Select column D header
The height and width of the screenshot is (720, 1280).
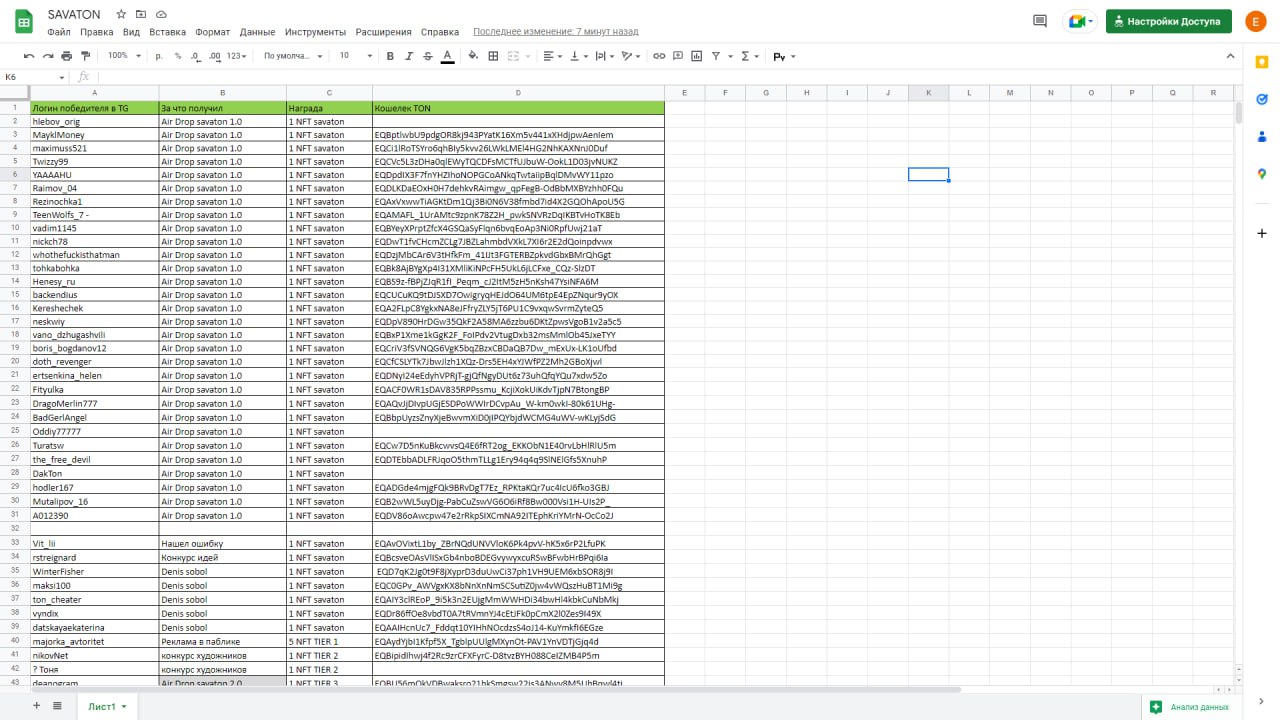click(518, 93)
